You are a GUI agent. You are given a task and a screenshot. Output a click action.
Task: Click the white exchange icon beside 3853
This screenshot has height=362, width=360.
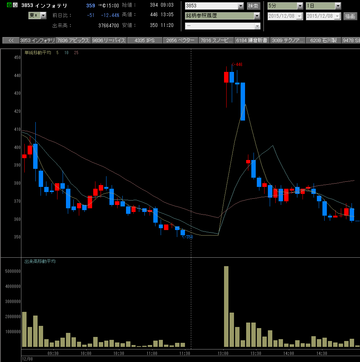point(14,6)
